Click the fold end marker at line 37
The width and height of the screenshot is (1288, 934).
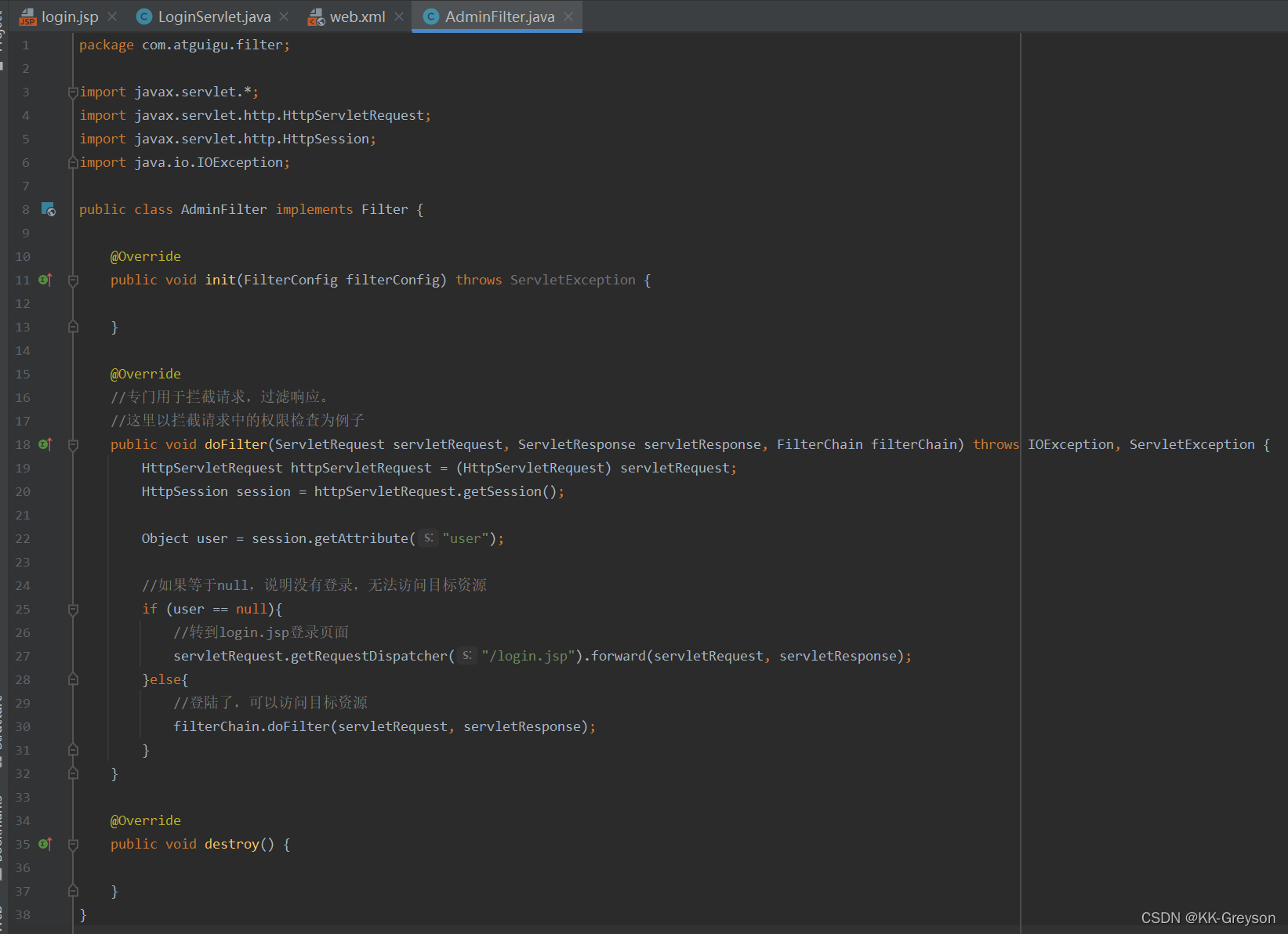coord(73,891)
